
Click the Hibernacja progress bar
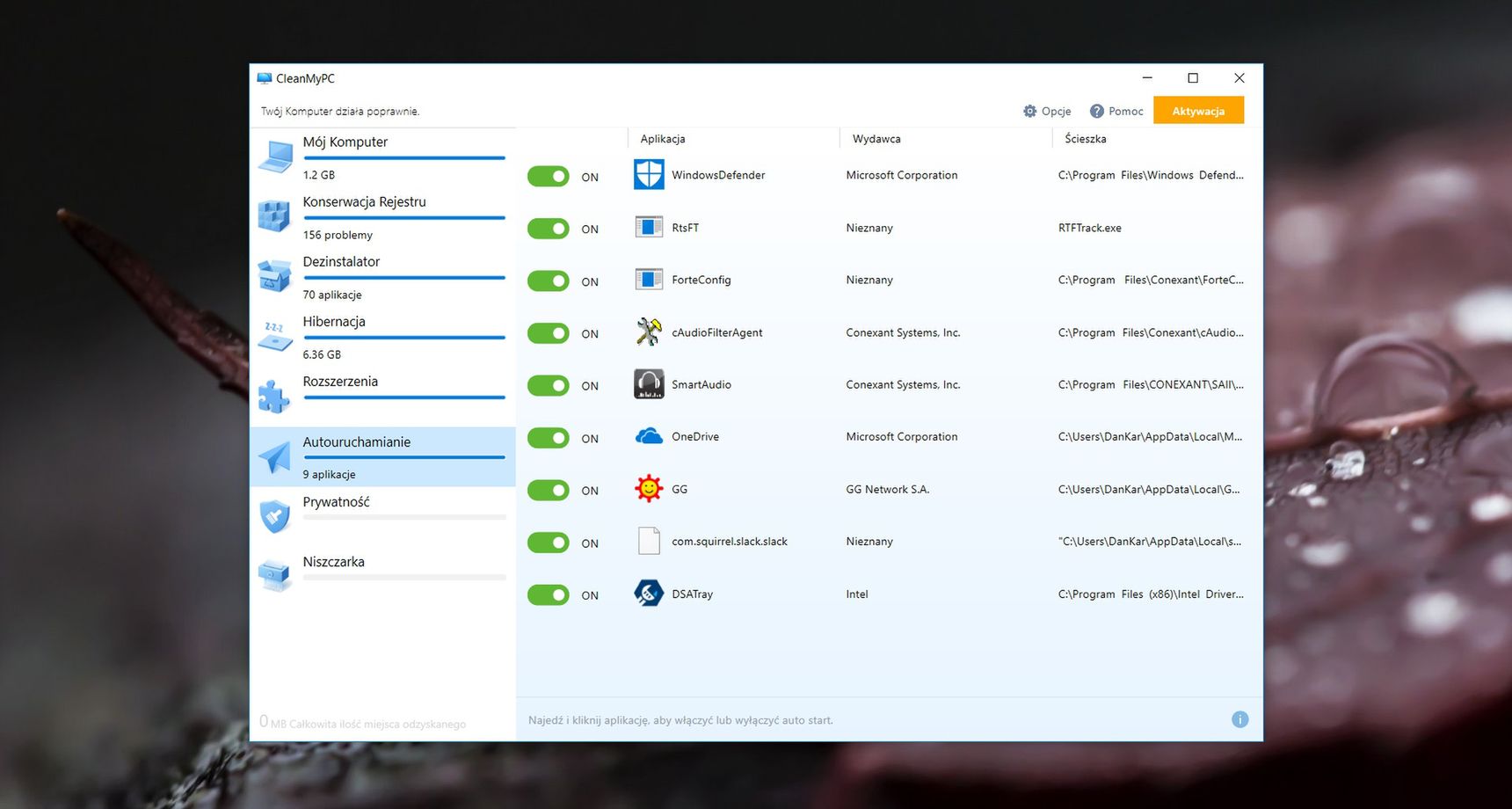(404, 338)
